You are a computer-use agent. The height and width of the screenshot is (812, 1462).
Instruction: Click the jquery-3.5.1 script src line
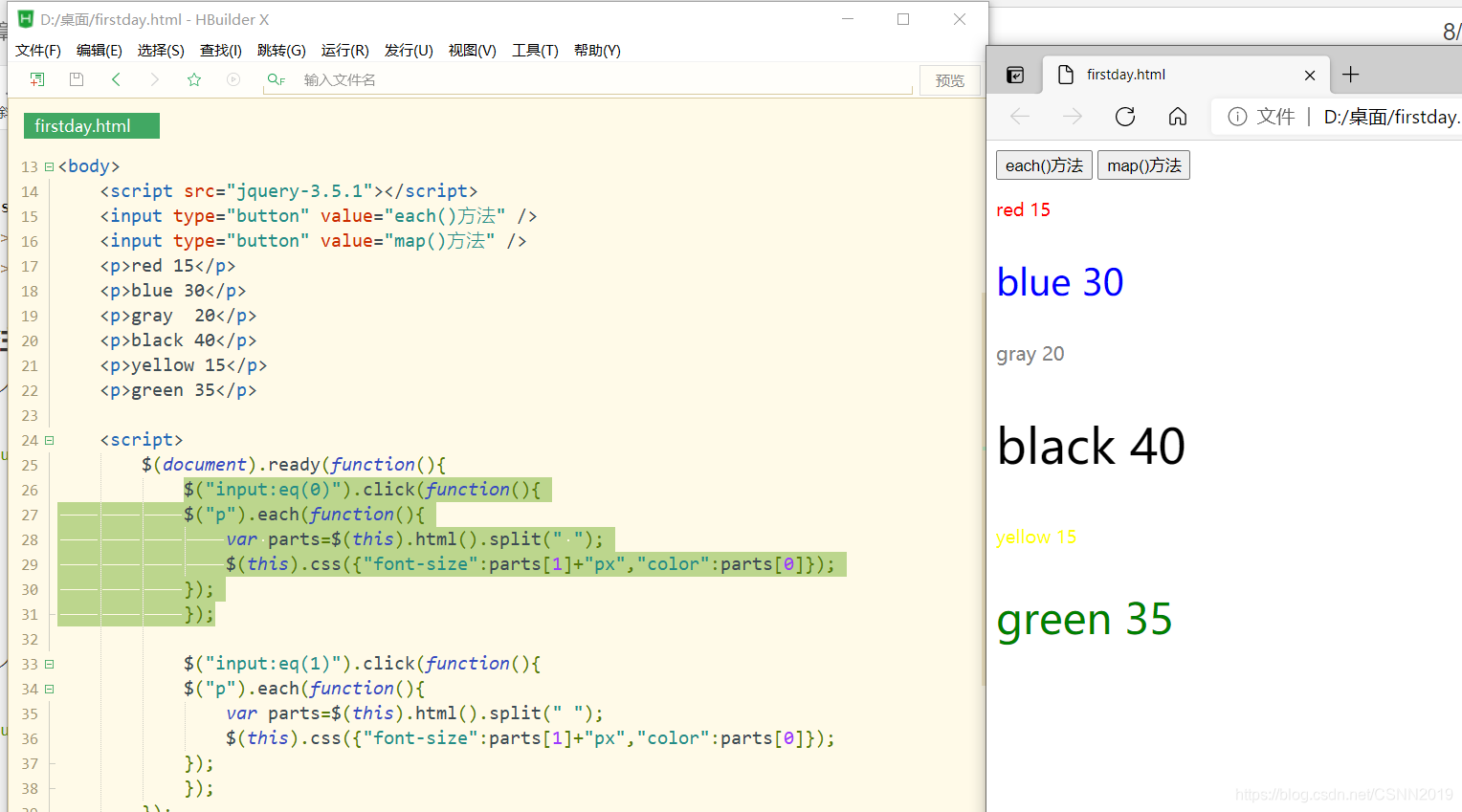(x=289, y=191)
